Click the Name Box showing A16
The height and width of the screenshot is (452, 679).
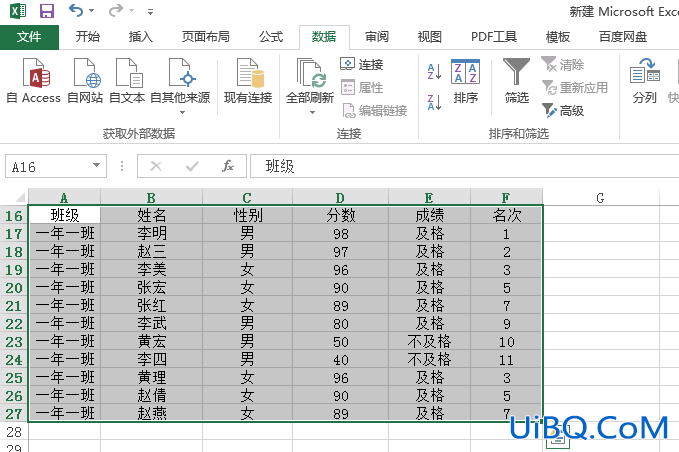[x=50, y=166]
